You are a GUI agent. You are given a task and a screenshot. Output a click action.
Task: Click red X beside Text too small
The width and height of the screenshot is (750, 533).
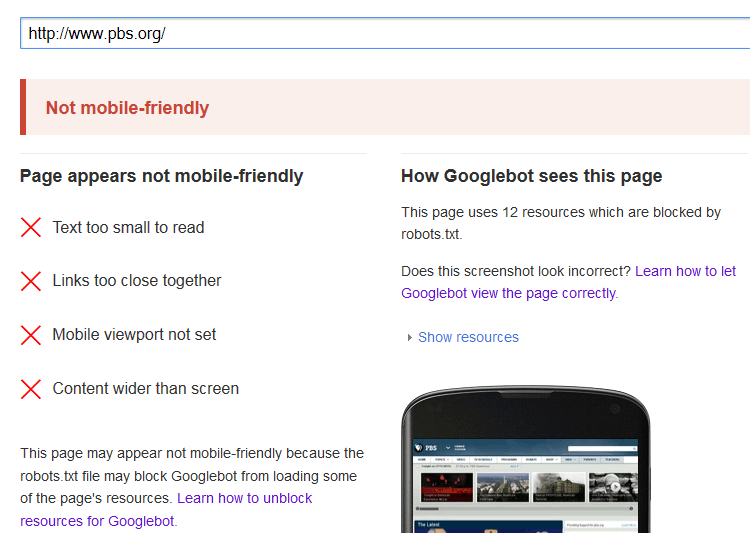click(x=31, y=227)
